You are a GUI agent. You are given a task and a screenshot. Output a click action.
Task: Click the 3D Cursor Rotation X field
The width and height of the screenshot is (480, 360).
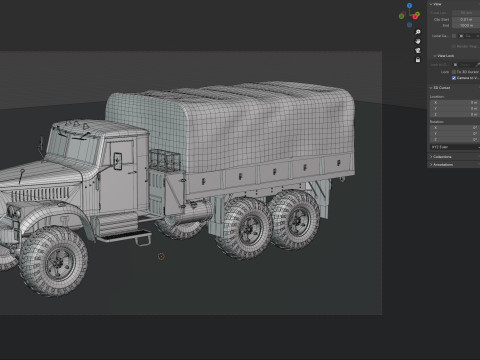[455, 128]
